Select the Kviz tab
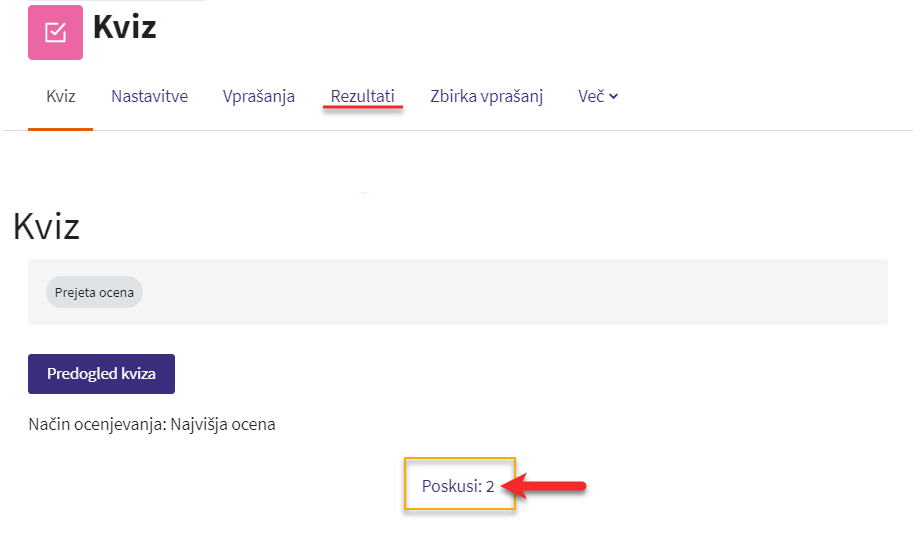This screenshot has height=542, width=922. (x=61, y=96)
